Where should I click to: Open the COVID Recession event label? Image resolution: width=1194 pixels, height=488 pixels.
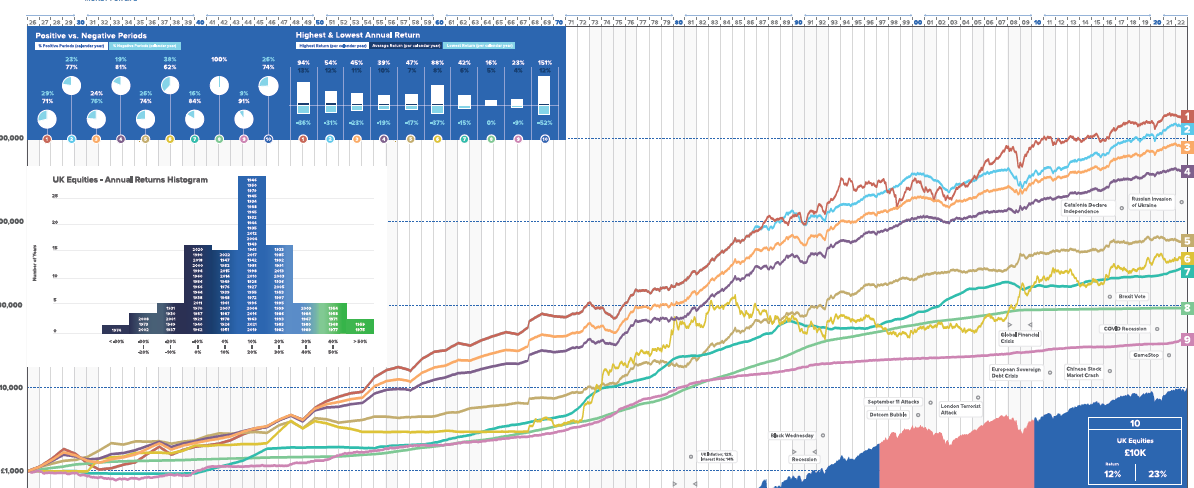(x=1125, y=329)
